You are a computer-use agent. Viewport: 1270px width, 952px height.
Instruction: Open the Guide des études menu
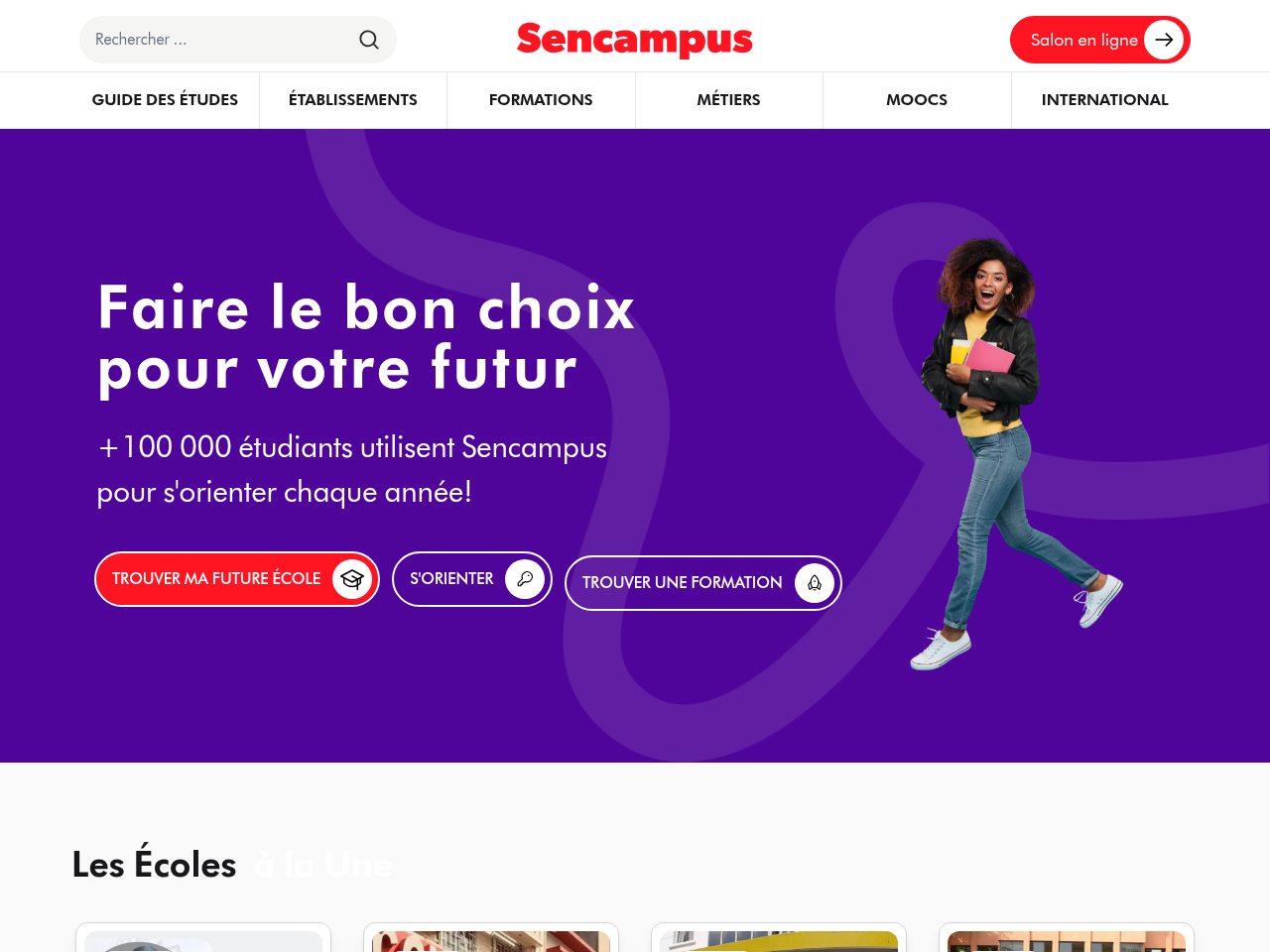(165, 100)
